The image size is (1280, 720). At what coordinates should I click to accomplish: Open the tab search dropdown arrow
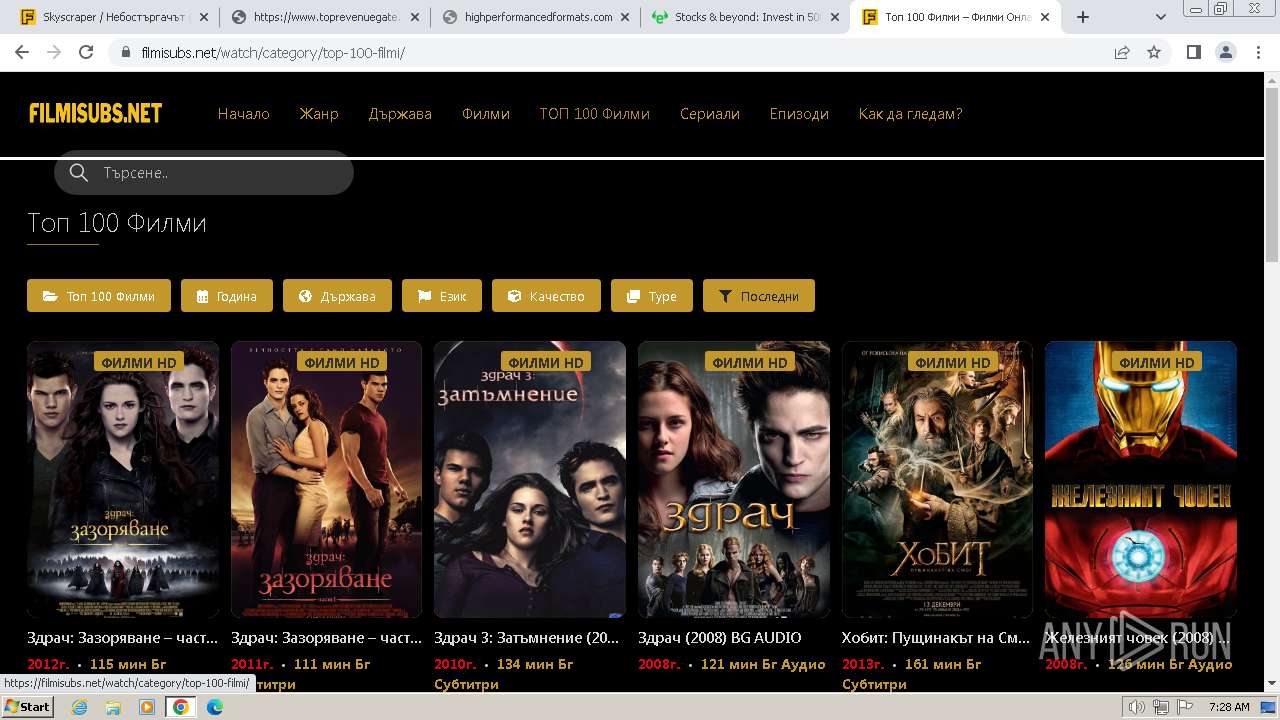click(1161, 17)
